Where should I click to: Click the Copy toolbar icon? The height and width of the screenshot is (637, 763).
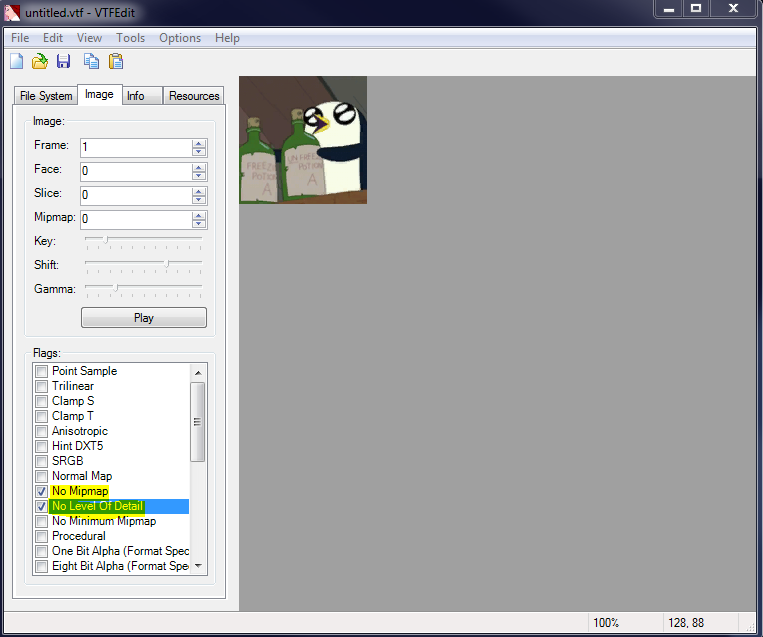91,61
